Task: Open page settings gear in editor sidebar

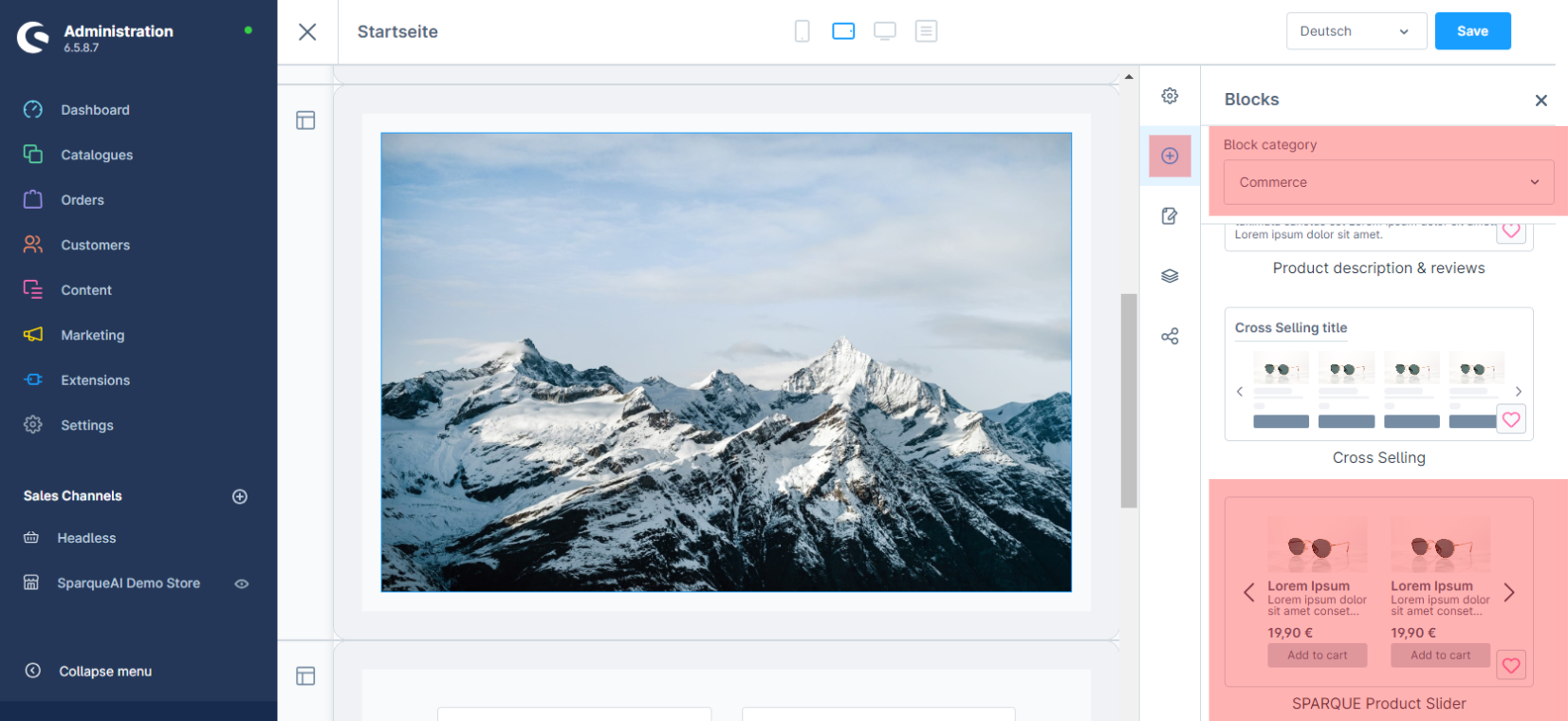Action: (x=1170, y=96)
